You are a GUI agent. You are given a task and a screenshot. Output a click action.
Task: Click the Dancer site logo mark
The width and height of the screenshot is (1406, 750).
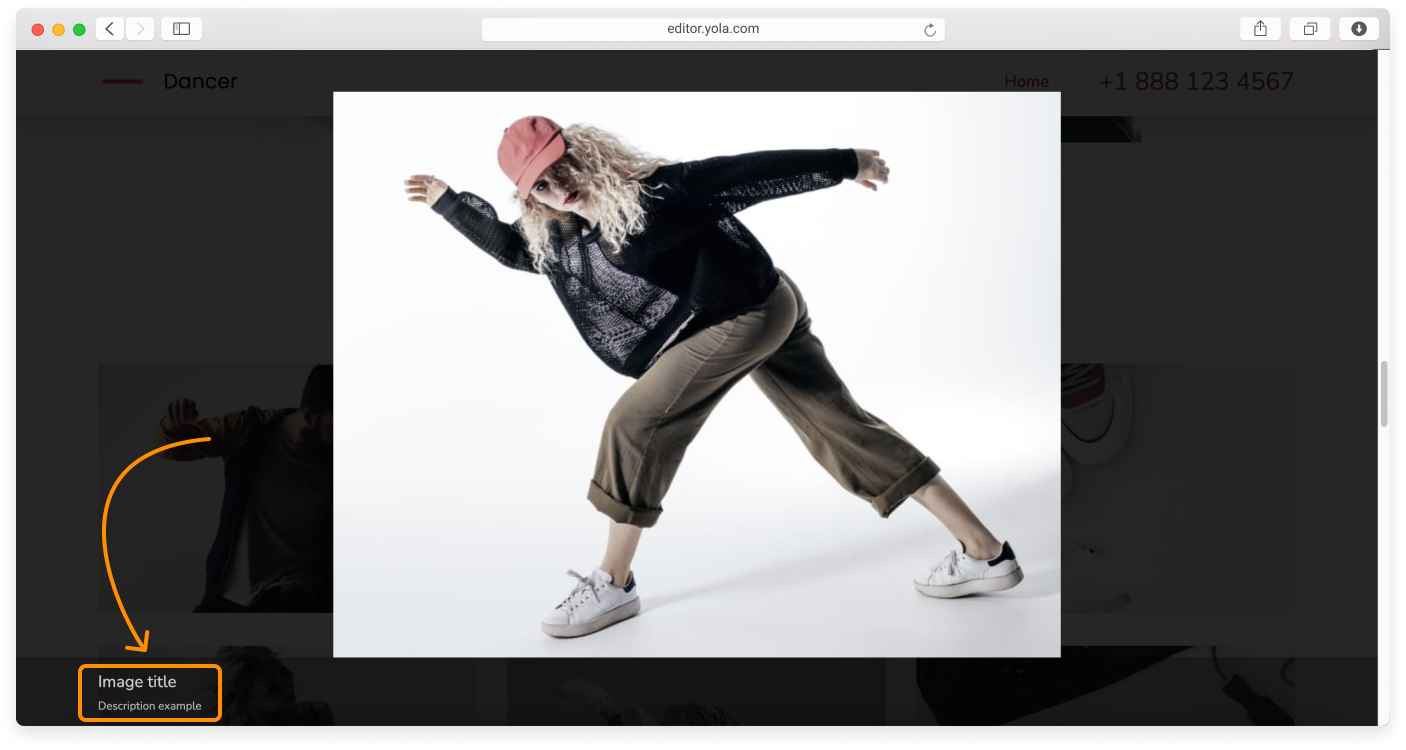pyautogui.click(x=122, y=80)
